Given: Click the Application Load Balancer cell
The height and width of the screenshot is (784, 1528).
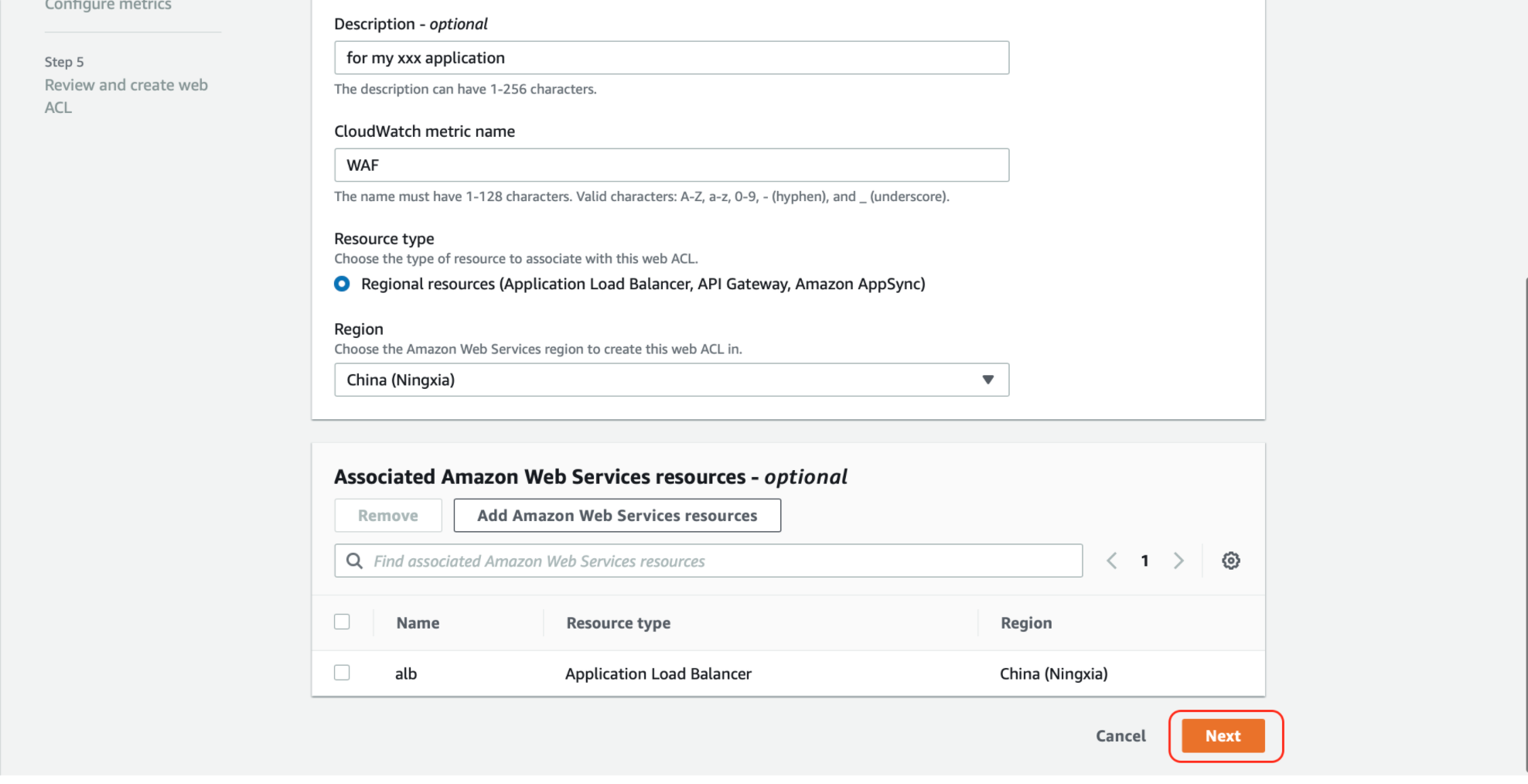Looking at the screenshot, I should [x=658, y=673].
